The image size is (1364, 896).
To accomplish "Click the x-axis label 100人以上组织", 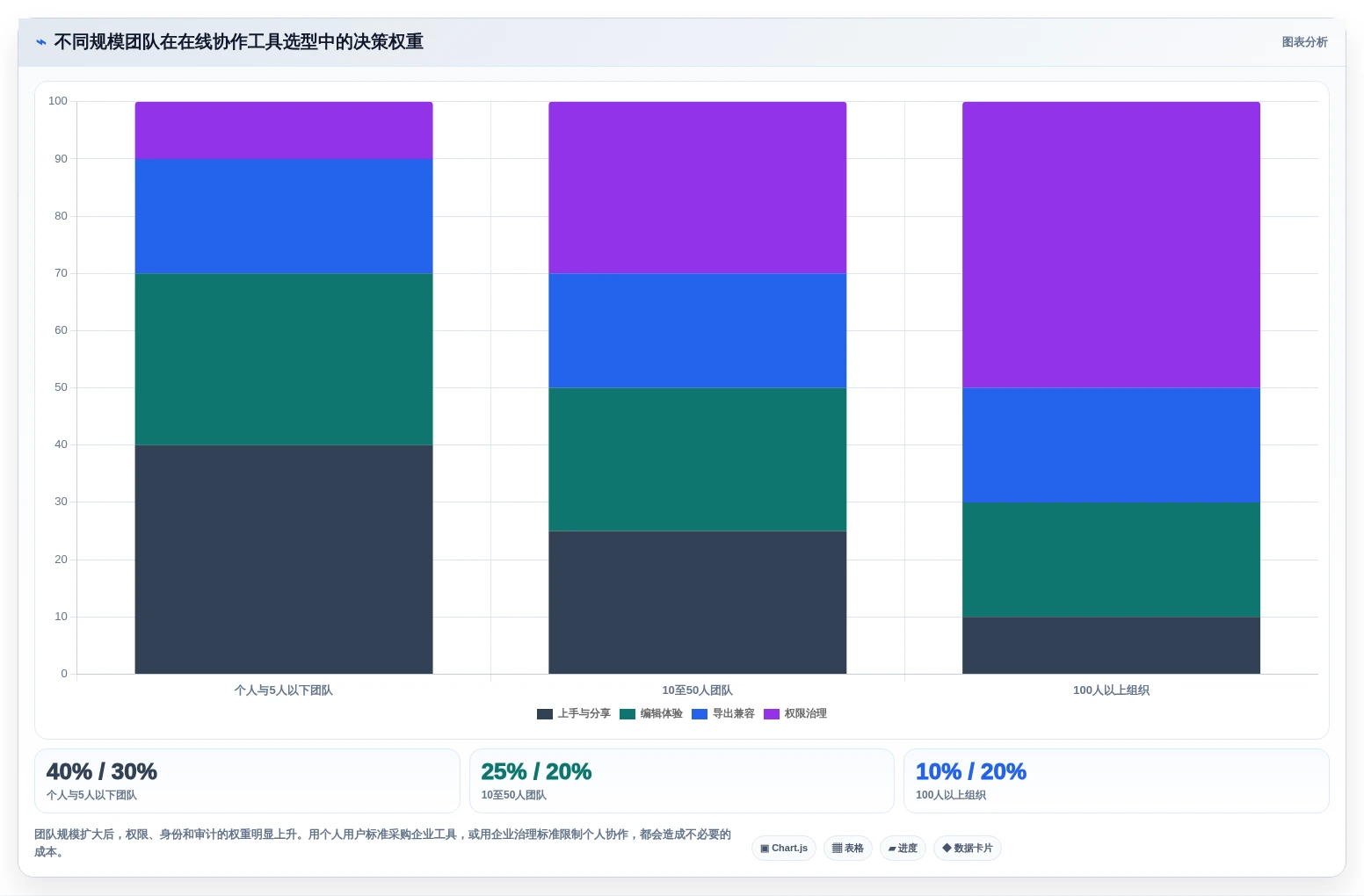I will (1112, 690).
